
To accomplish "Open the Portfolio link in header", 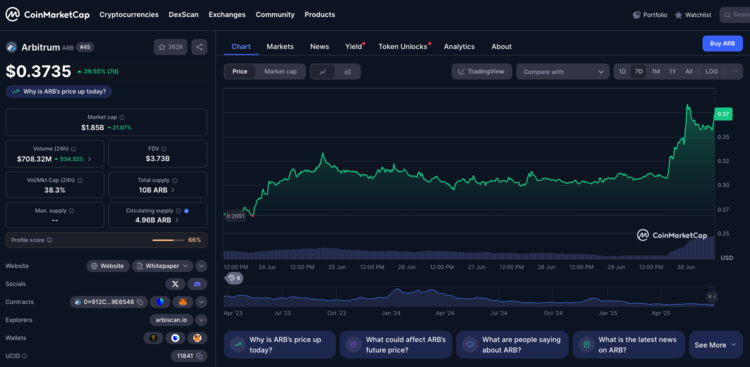I will (650, 15).
